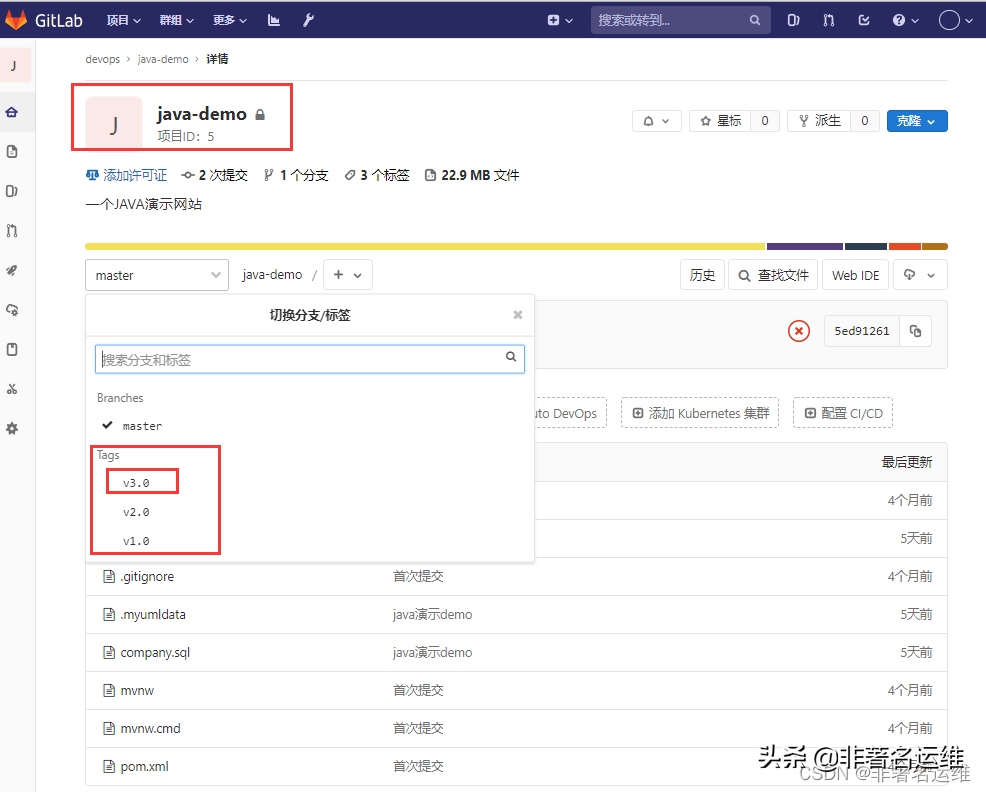Expand the plus dropdown next to java-demo
This screenshot has width=986, height=792.
347,274
